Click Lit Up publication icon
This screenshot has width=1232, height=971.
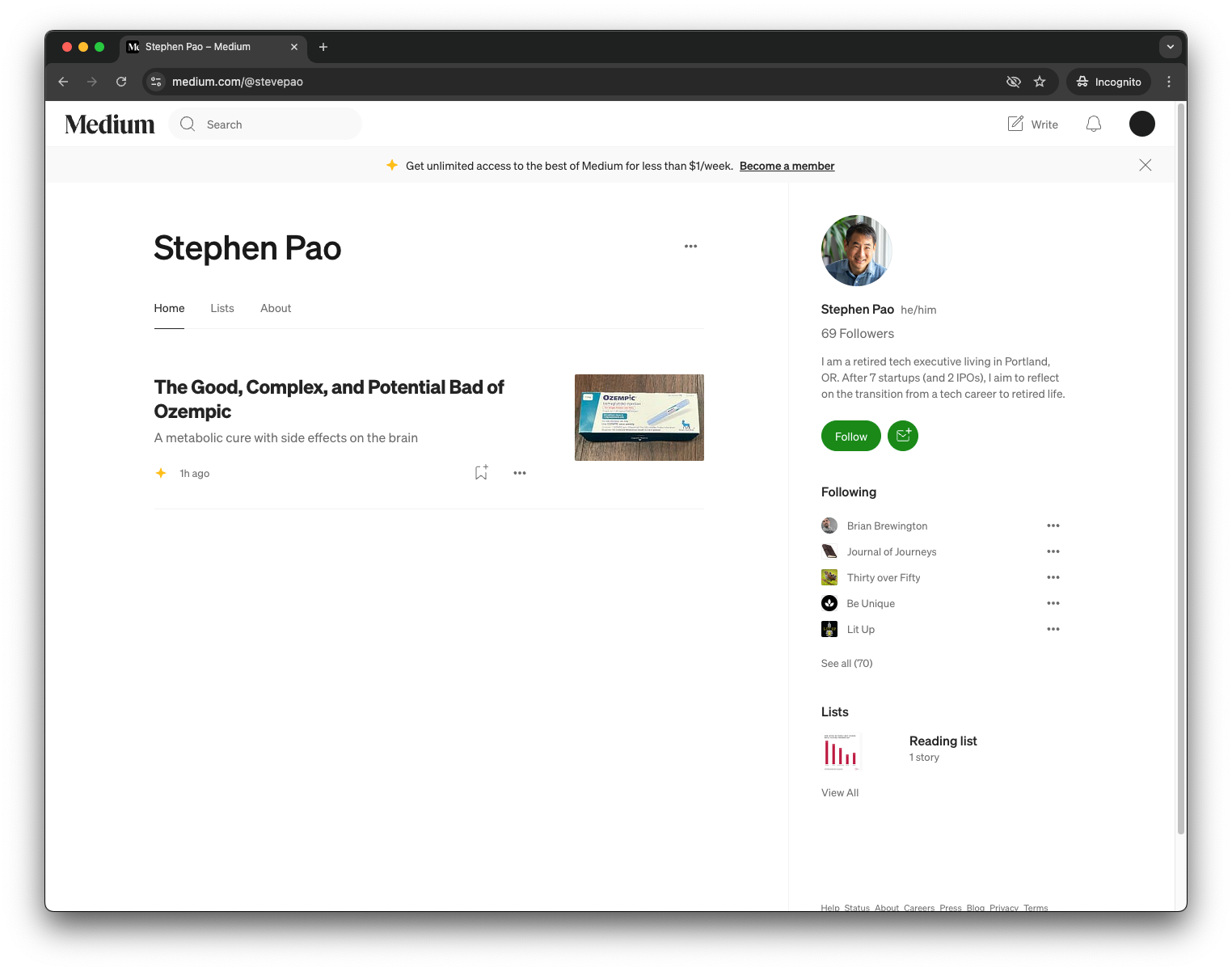tap(829, 629)
